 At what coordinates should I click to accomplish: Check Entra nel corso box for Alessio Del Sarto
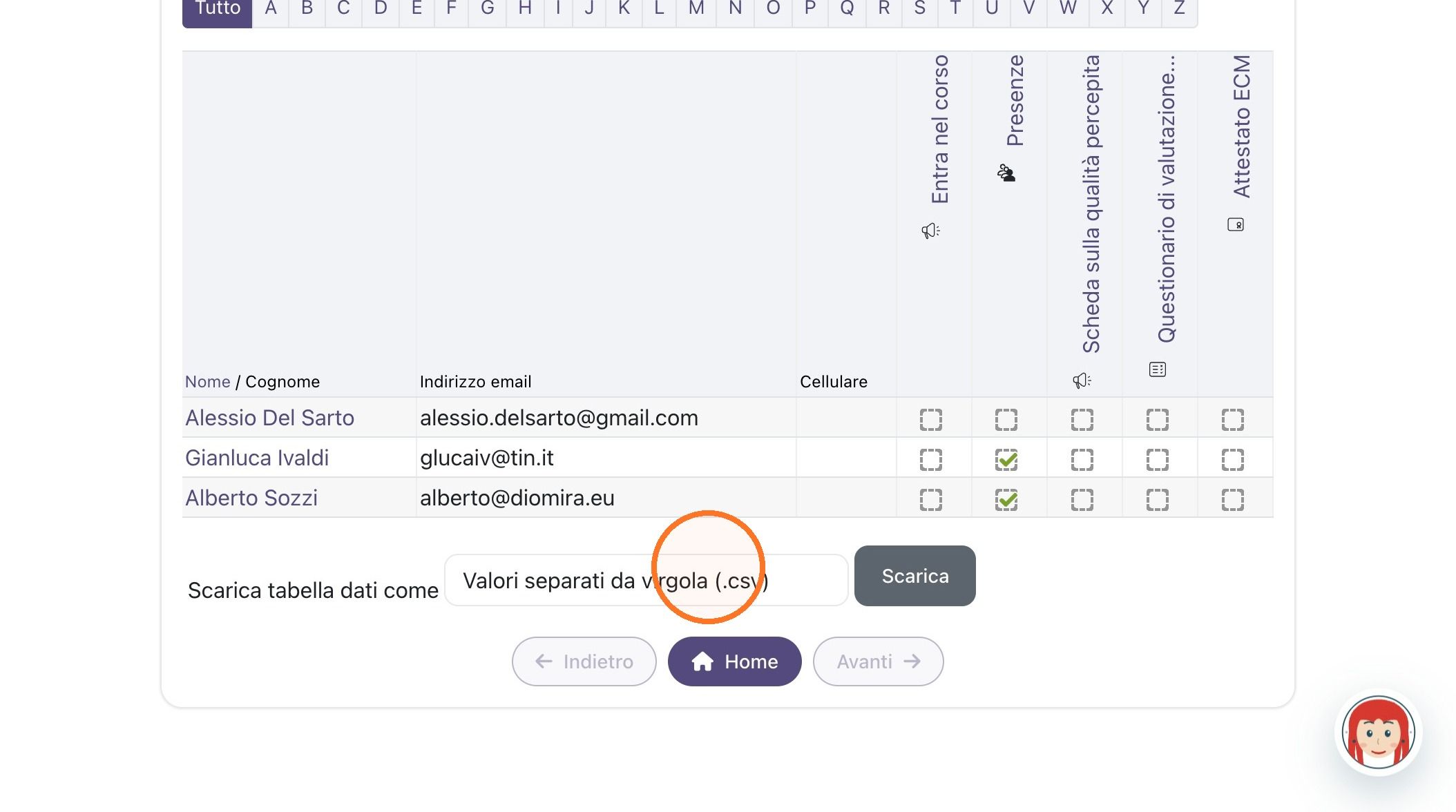pos(931,420)
